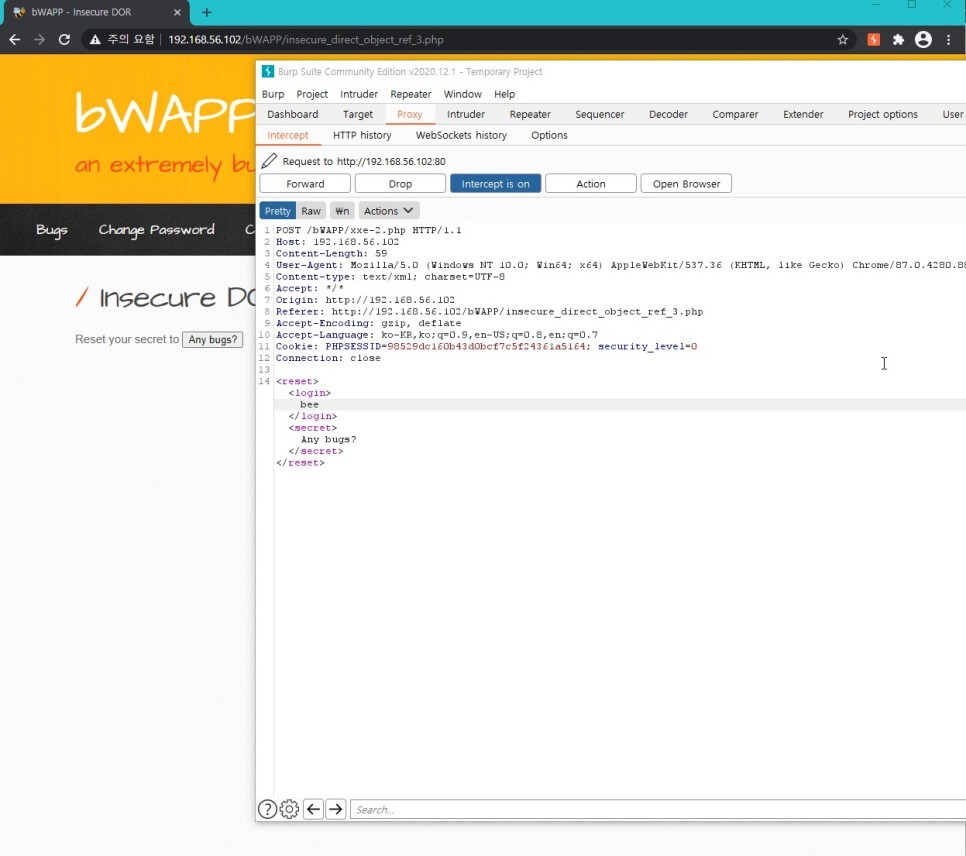Switch to the Comparer tab
The image size is (966, 856).
pos(735,114)
